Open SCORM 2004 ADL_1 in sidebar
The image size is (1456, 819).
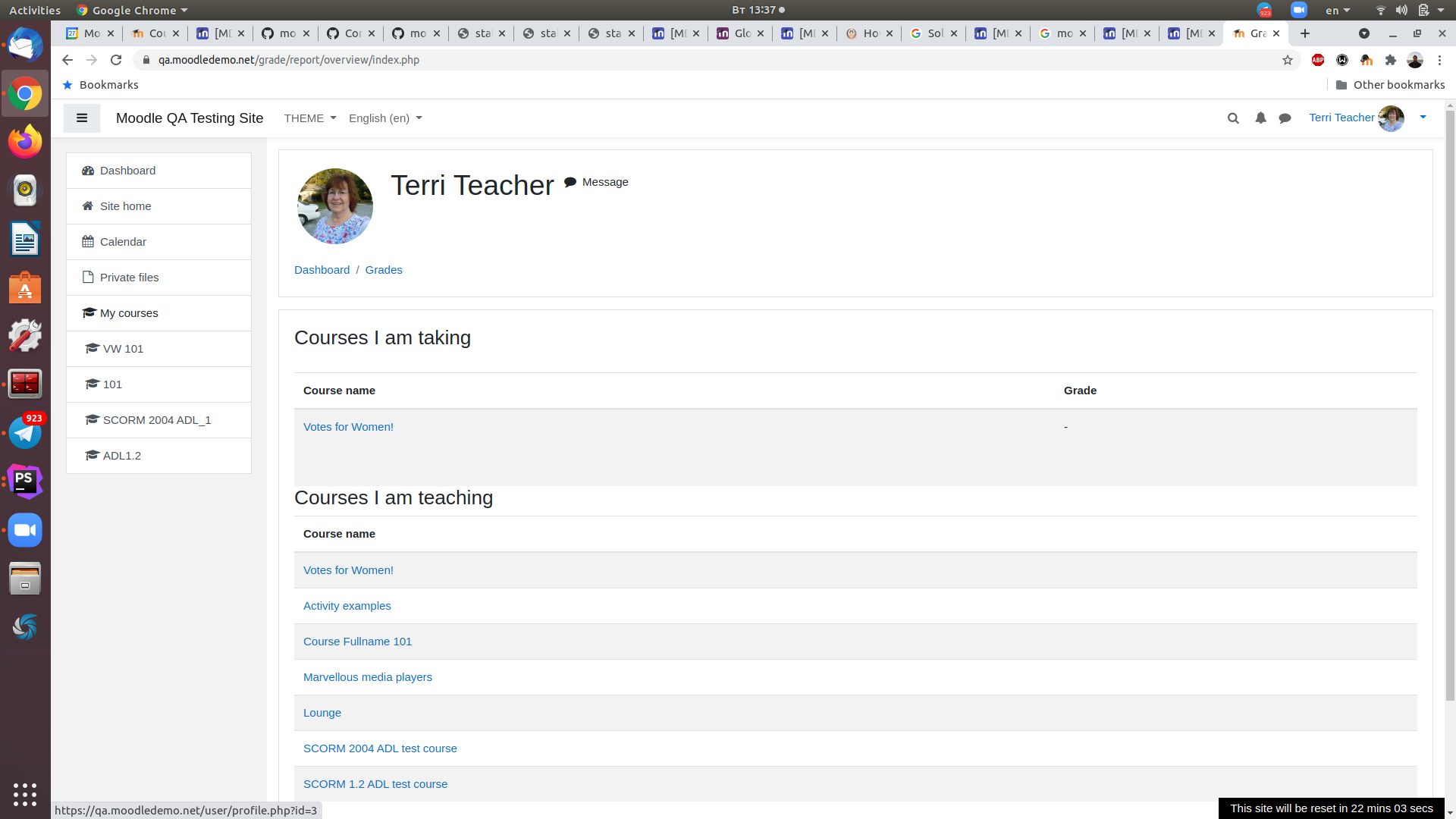click(x=158, y=420)
